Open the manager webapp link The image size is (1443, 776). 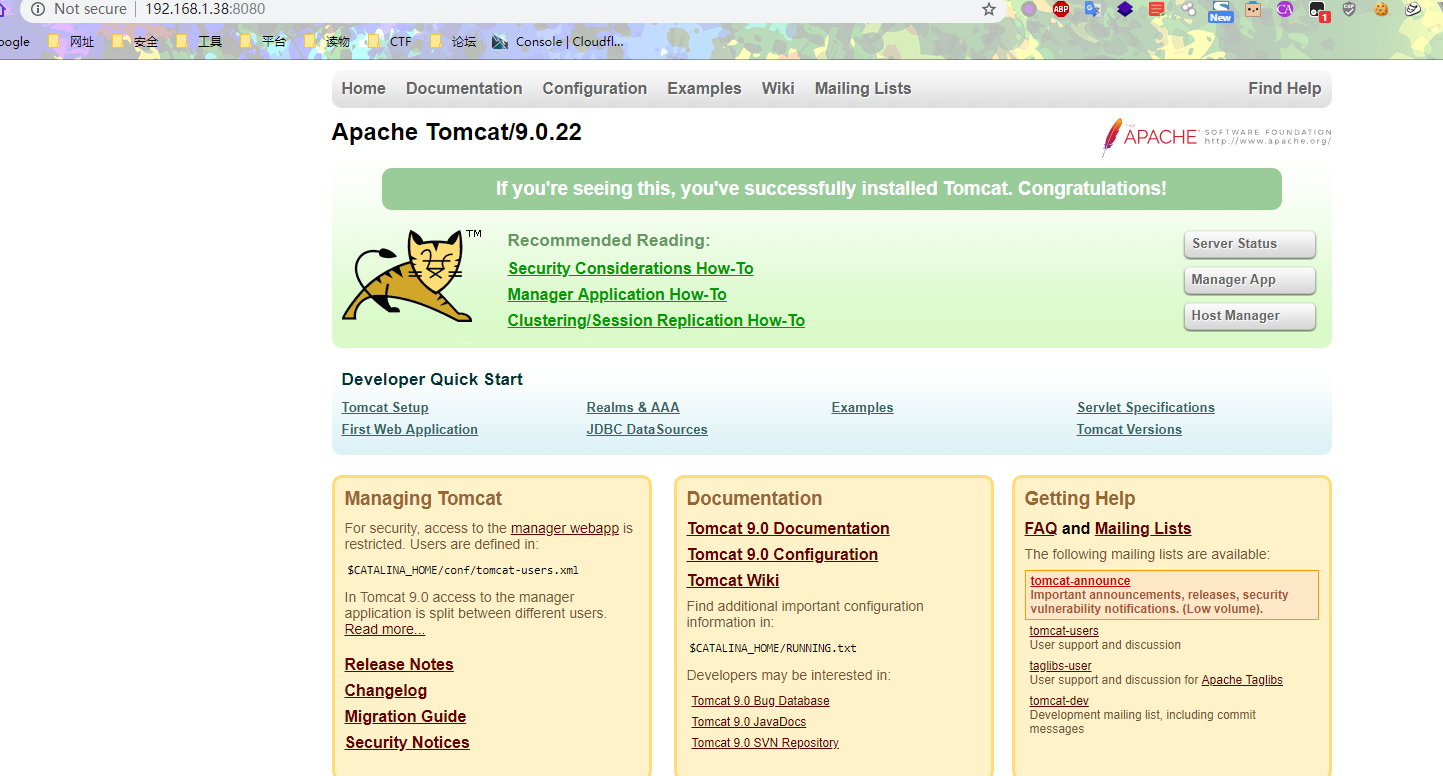pos(565,528)
